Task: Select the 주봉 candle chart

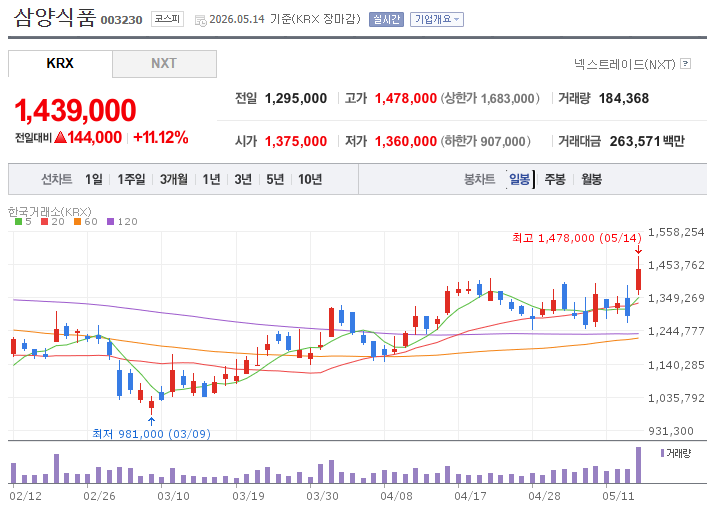Action: coord(555,179)
